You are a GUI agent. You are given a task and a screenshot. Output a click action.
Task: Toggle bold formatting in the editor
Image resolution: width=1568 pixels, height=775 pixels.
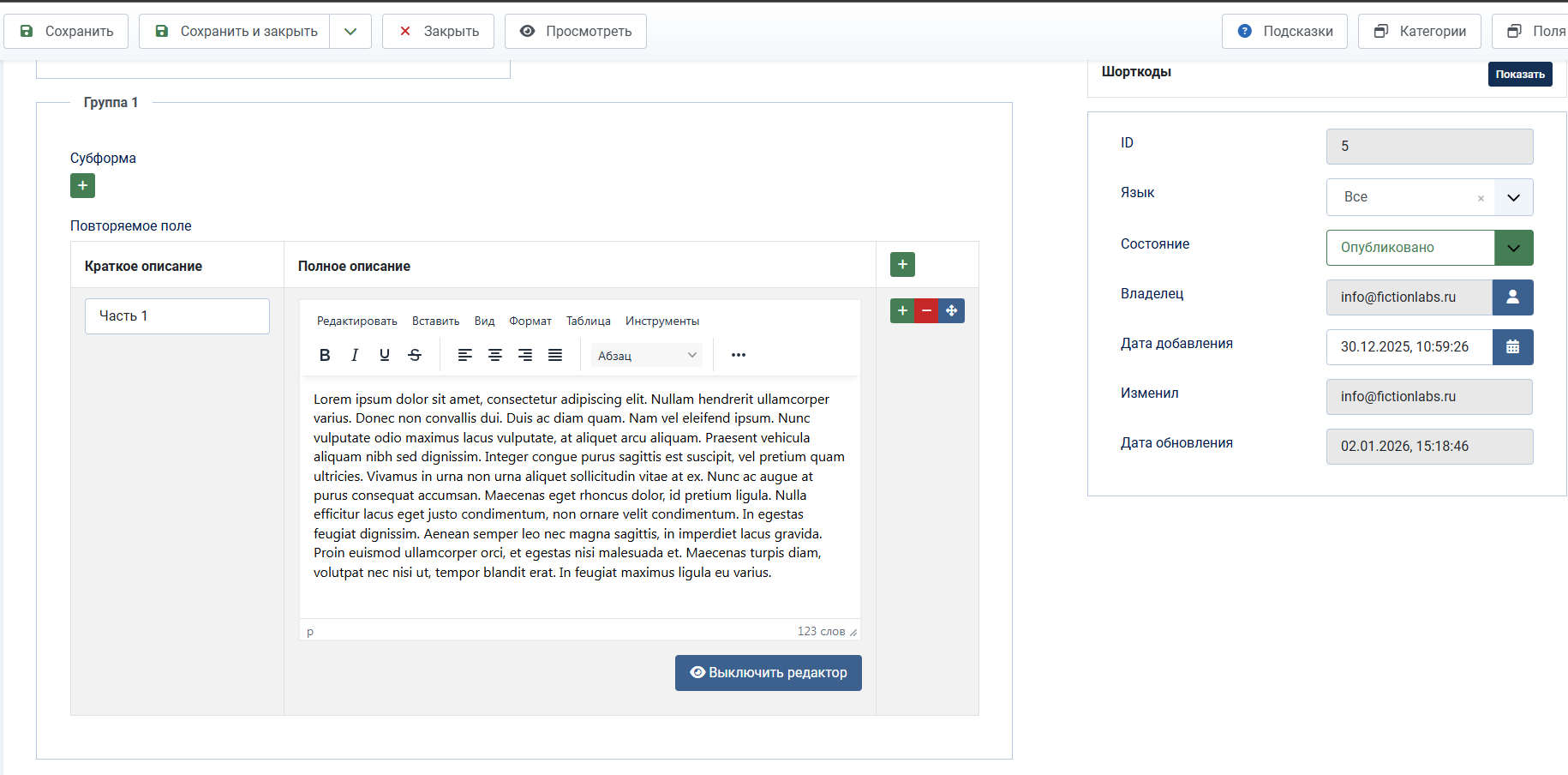coord(325,355)
